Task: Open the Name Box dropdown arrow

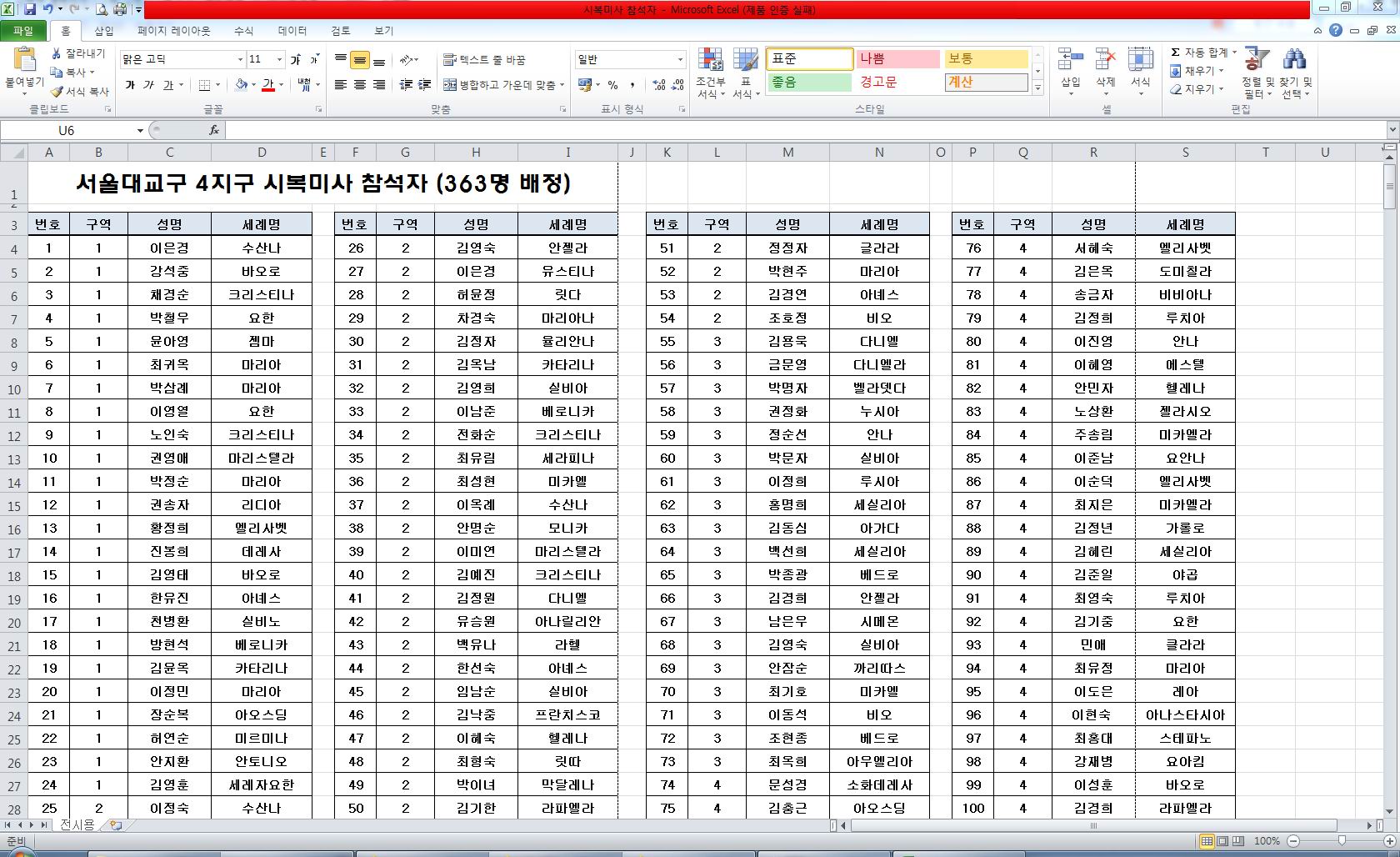Action: click(x=140, y=130)
